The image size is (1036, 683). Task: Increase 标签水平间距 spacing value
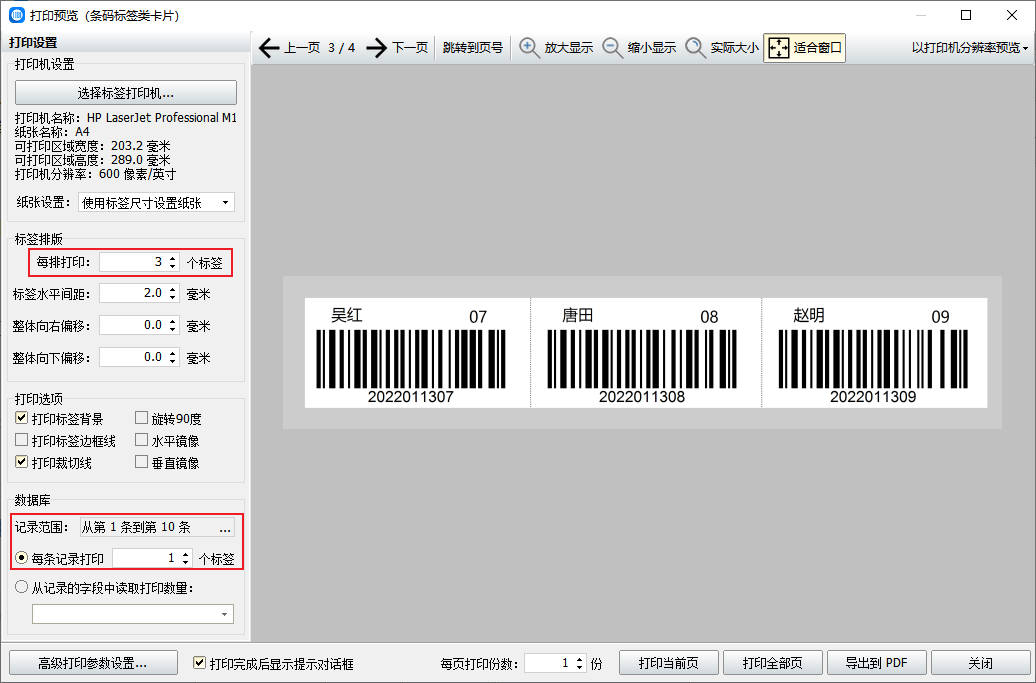[172, 289]
